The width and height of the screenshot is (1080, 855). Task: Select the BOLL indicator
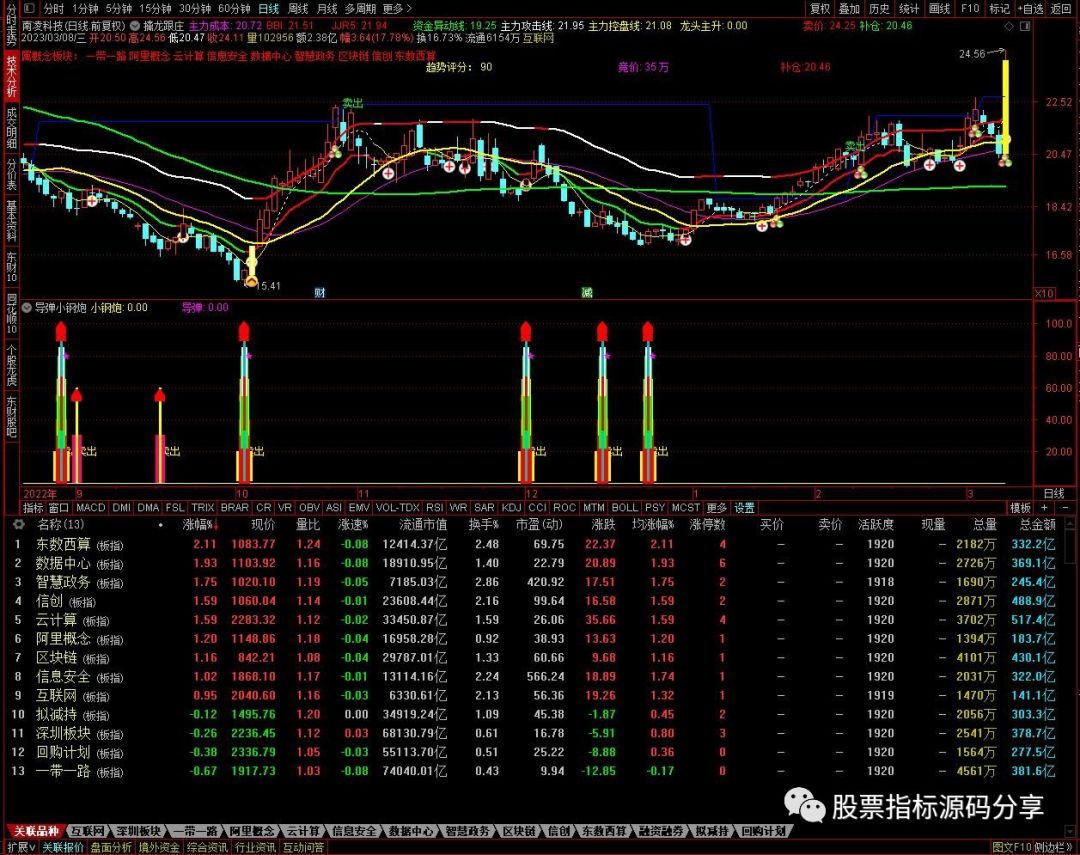click(625, 508)
